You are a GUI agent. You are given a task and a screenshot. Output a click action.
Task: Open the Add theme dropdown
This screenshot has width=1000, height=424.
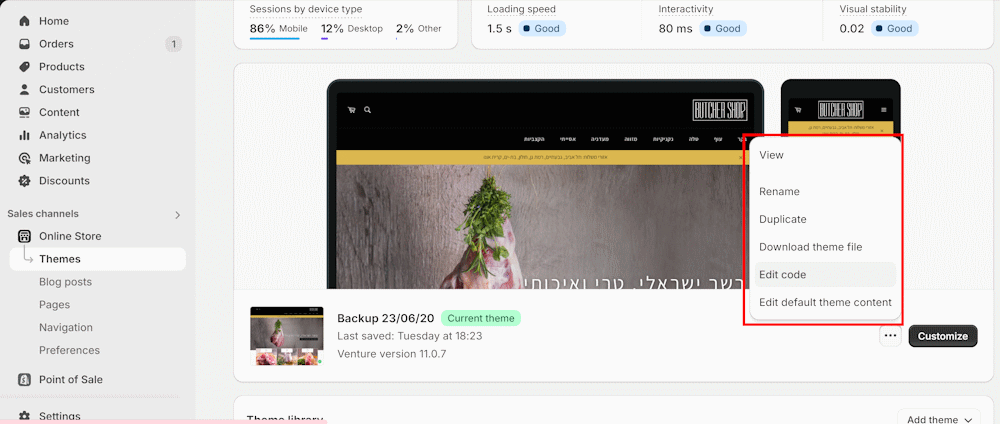tap(939, 419)
